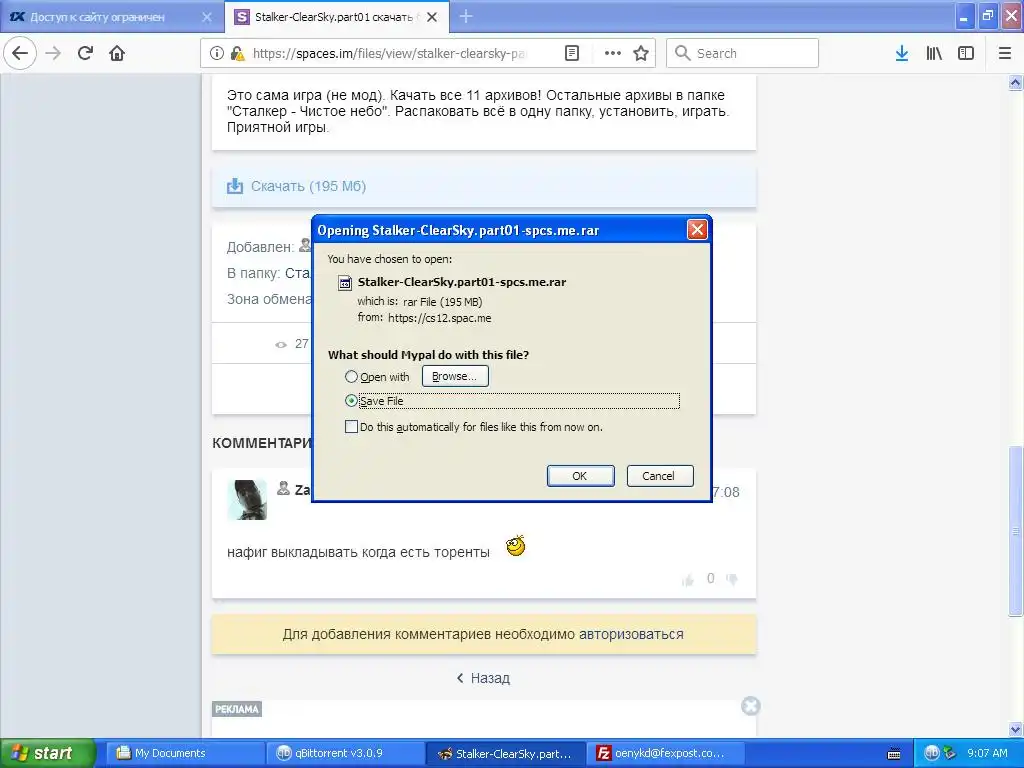Click the download icon beside Скачать
The height and width of the screenshot is (768, 1024).
click(234, 186)
